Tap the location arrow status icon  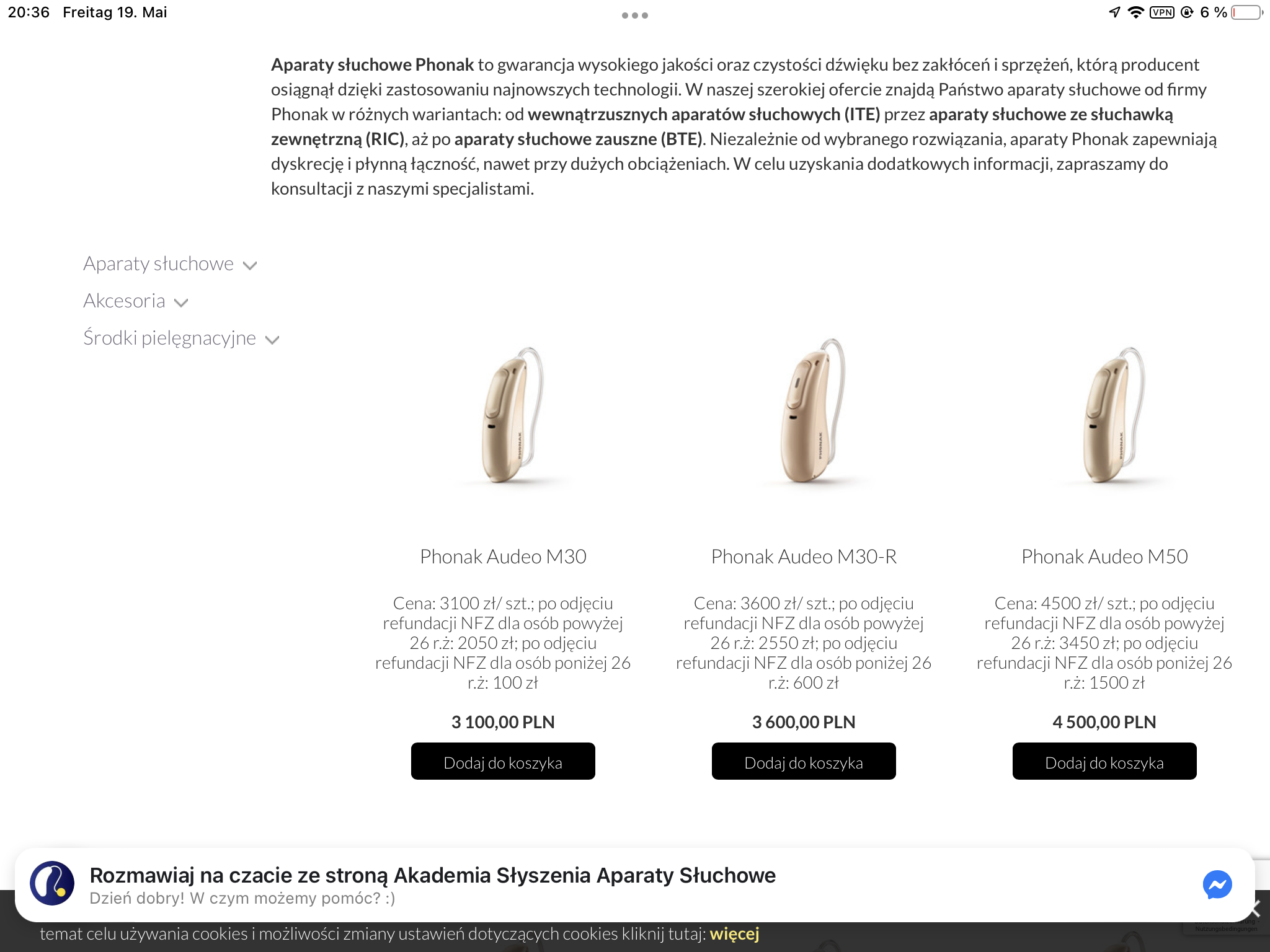(1114, 12)
